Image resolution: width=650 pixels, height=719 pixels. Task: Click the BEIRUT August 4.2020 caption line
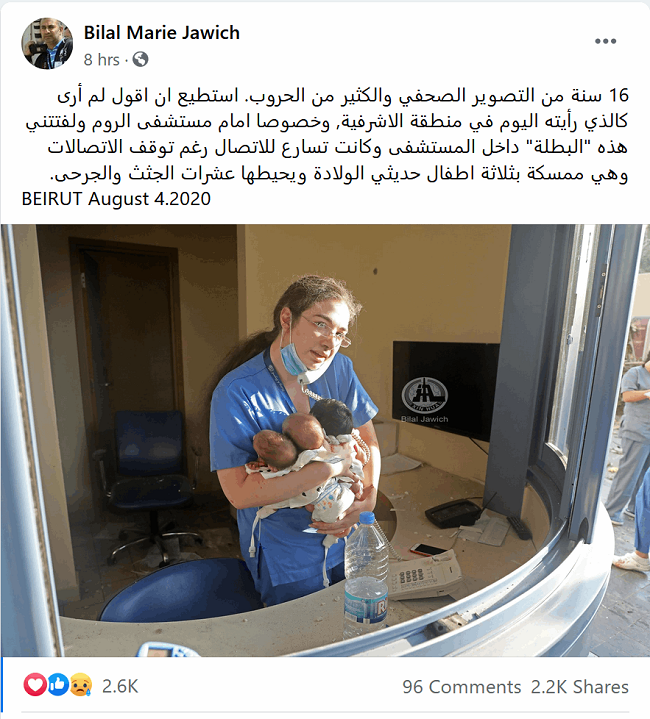[x=116, y=199]
